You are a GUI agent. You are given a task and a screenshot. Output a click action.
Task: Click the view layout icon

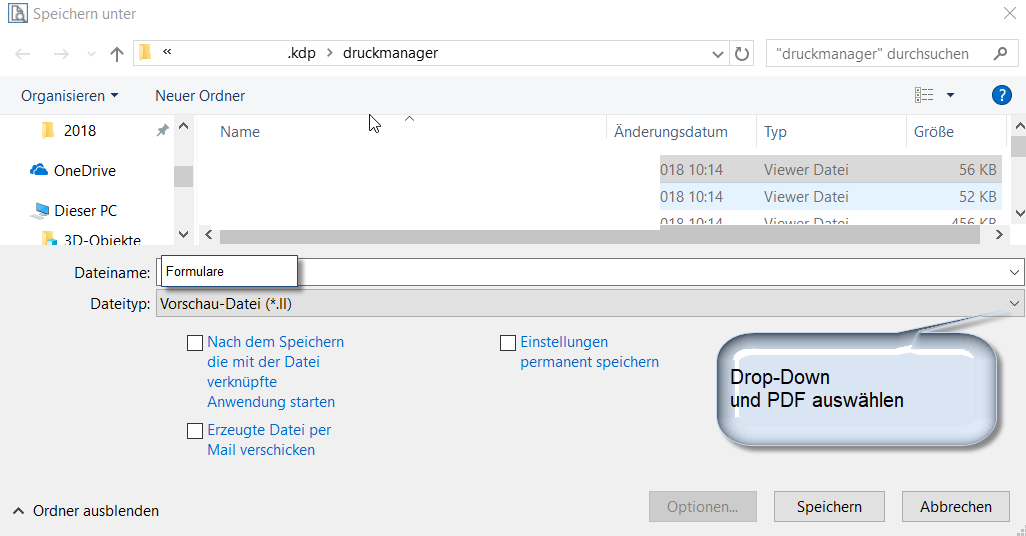coord(924,95)
